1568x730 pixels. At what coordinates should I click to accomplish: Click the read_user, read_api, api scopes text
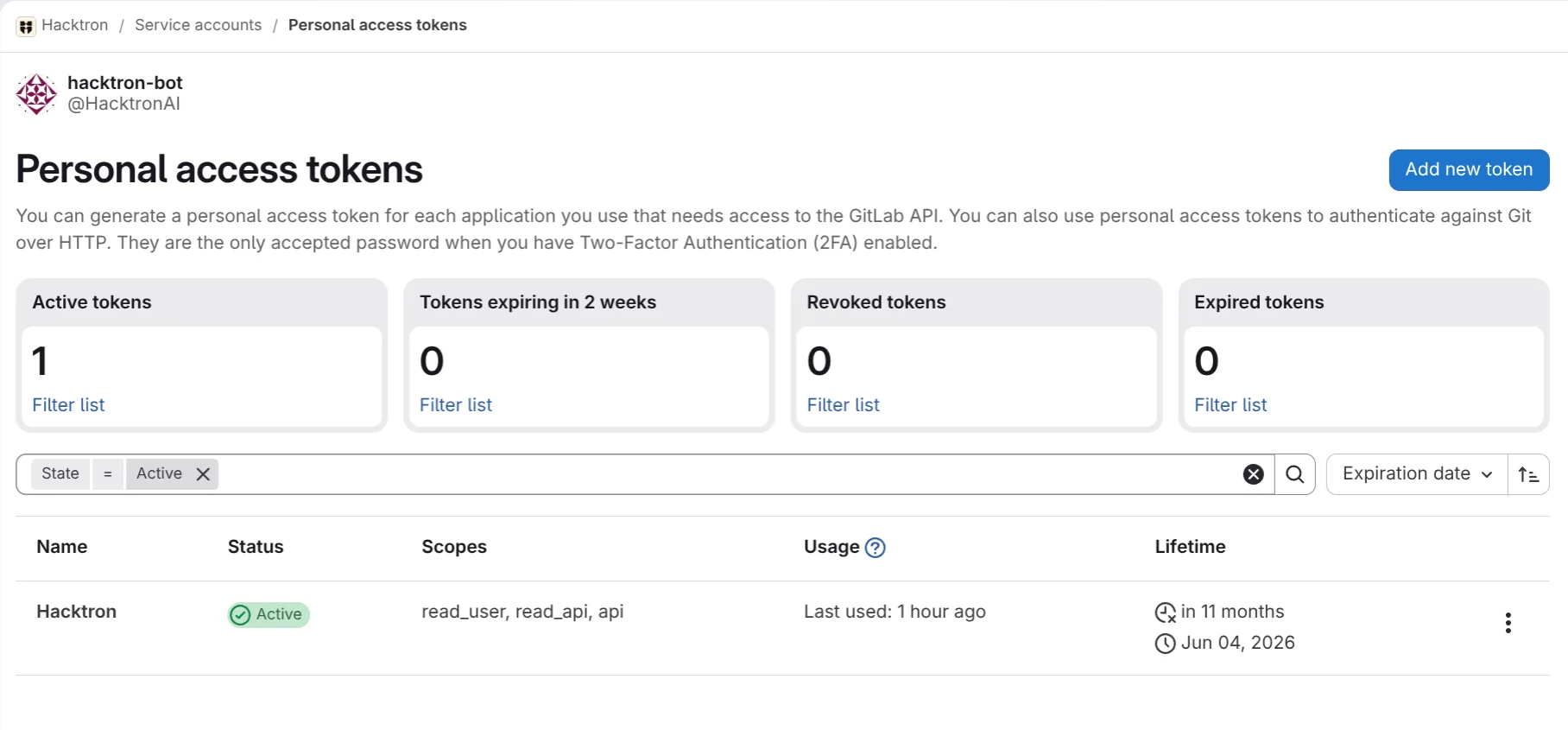[x=522, y=612]
